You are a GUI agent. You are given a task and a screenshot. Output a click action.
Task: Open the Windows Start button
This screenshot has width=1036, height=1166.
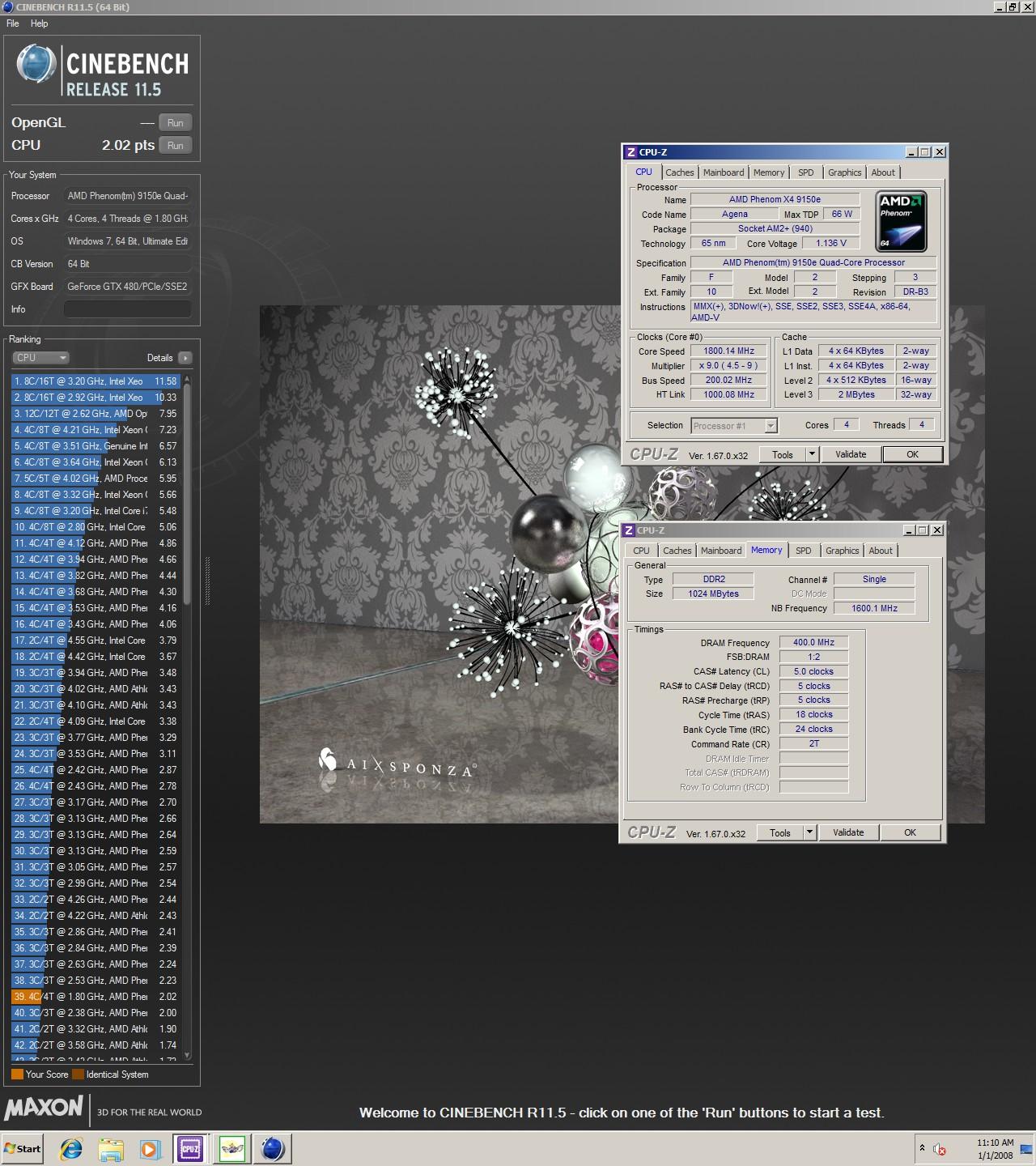pyautogui.click(x=23, y=1148)
